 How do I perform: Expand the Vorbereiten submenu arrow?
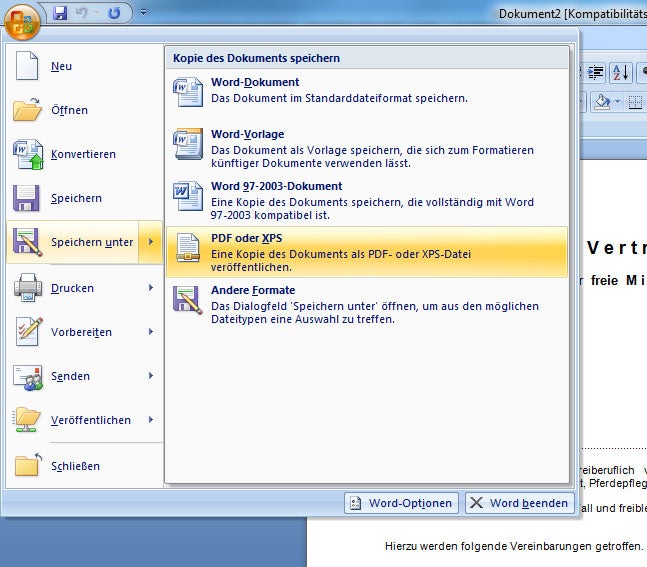click(151, 332)
